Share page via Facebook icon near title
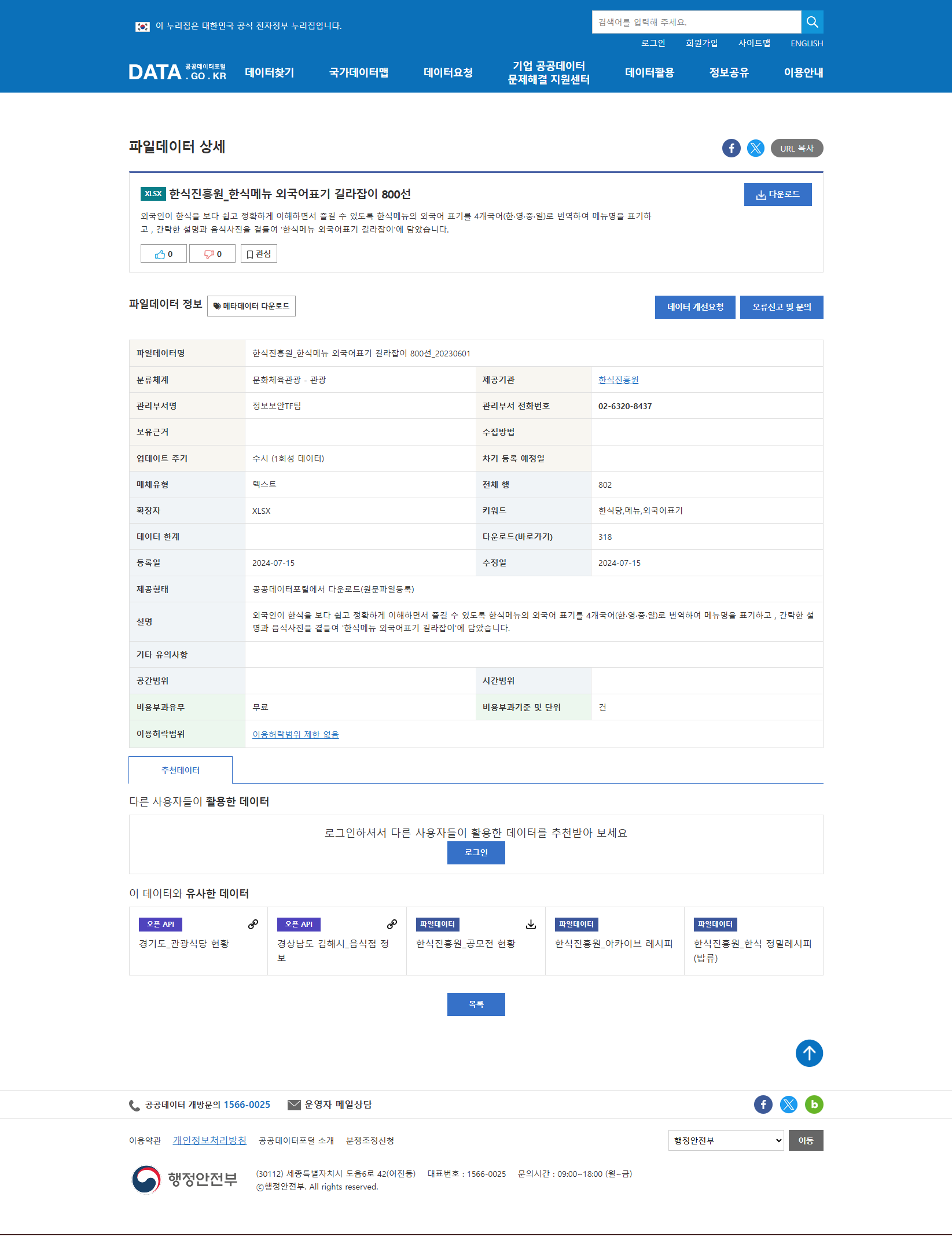 click(x=731, y=148)
